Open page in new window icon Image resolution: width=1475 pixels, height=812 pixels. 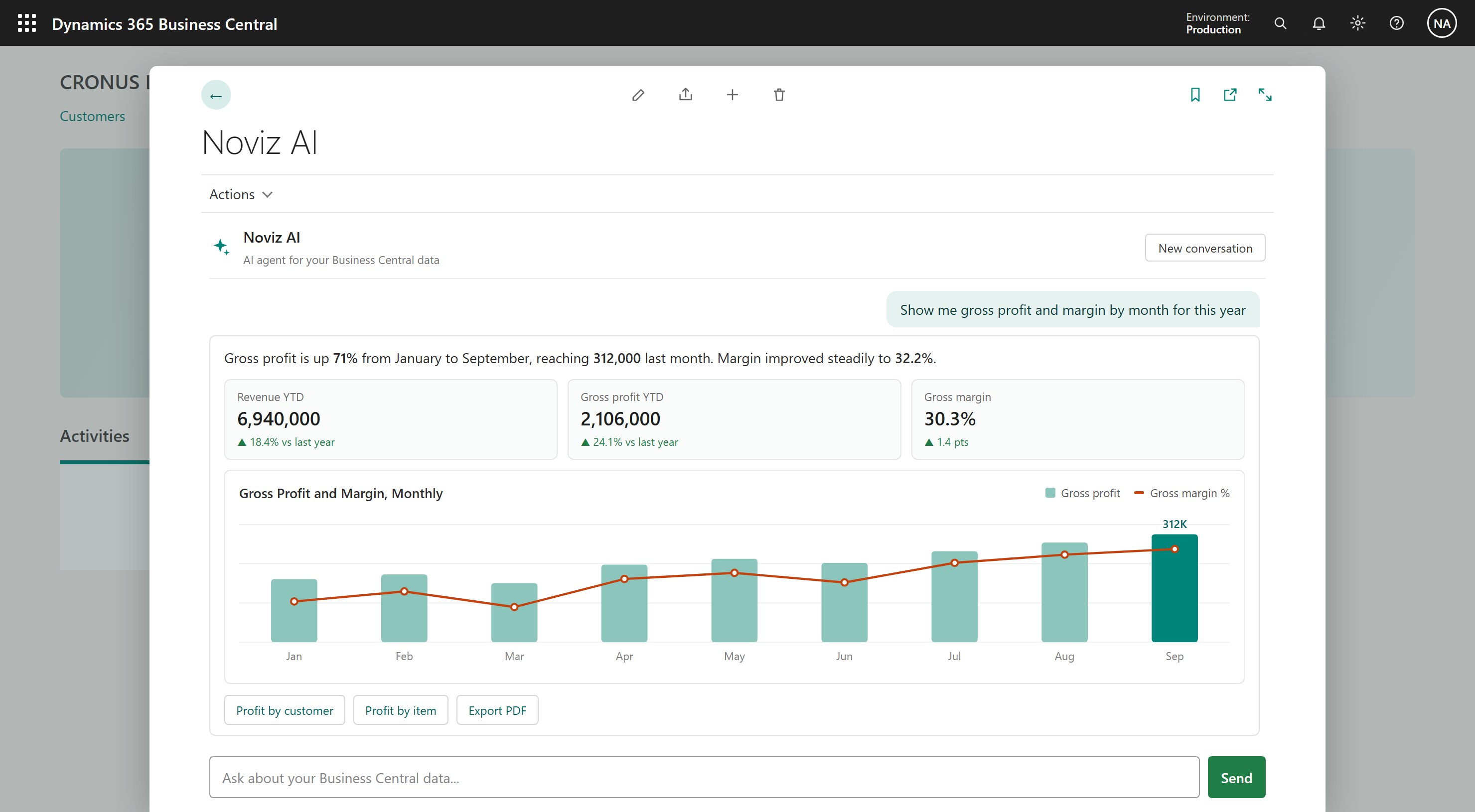click(1230, 95)
